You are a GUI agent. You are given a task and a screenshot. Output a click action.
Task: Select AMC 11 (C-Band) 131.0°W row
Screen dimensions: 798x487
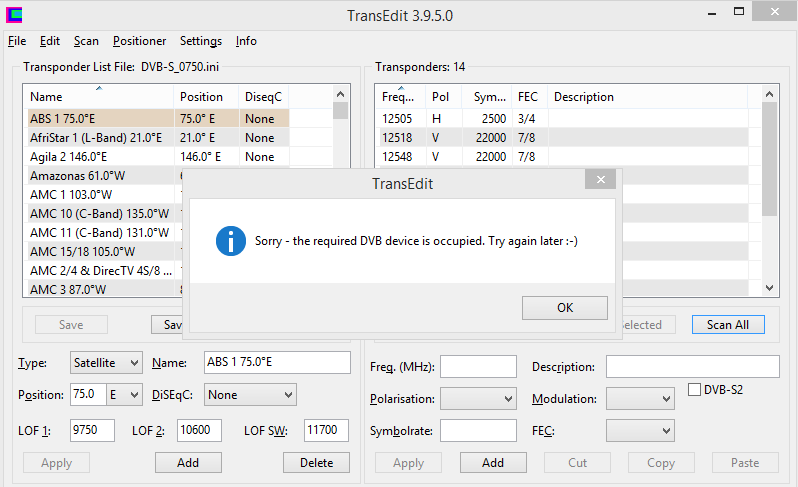[105, 233]
